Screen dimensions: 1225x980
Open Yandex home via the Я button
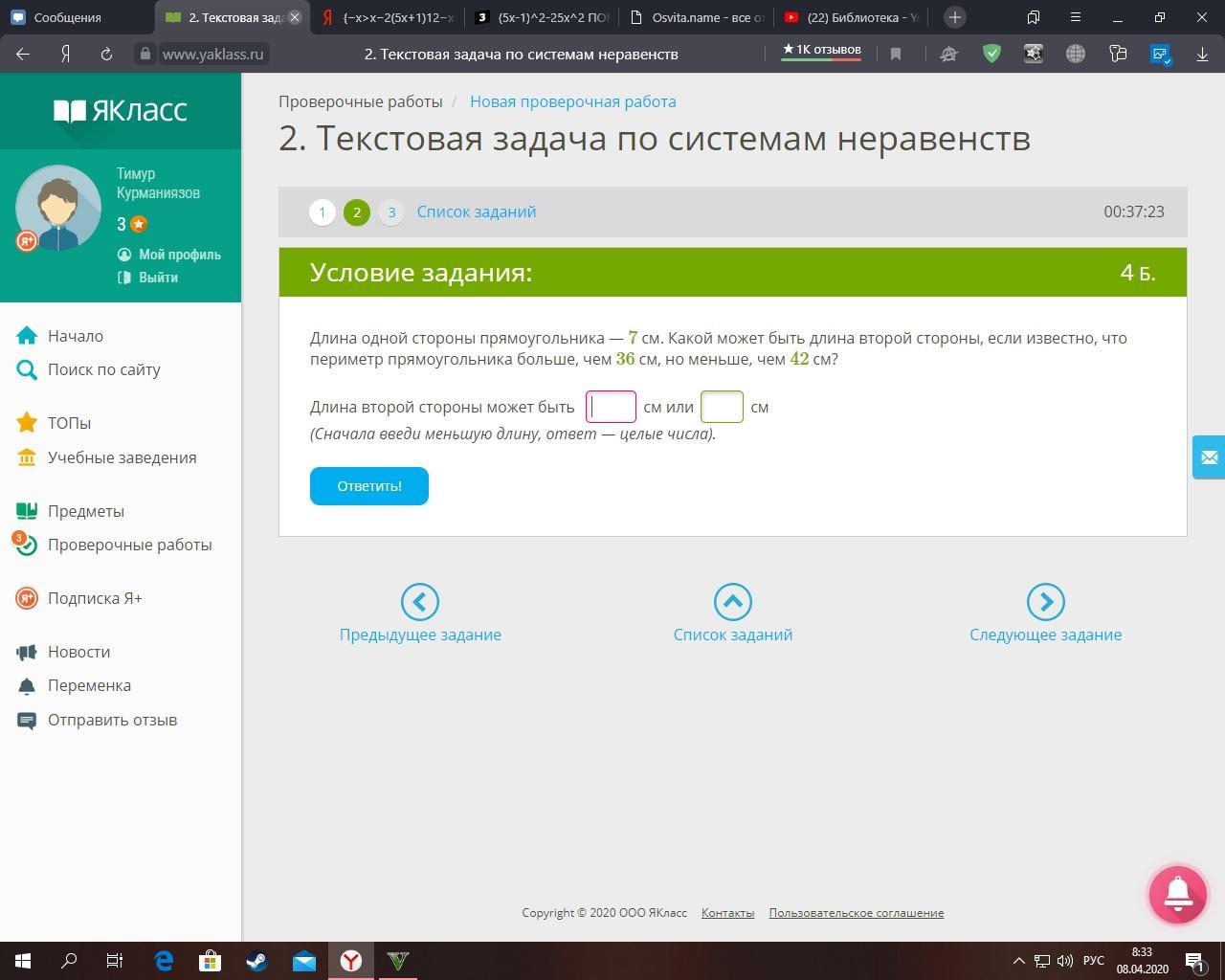coord(65,55)
